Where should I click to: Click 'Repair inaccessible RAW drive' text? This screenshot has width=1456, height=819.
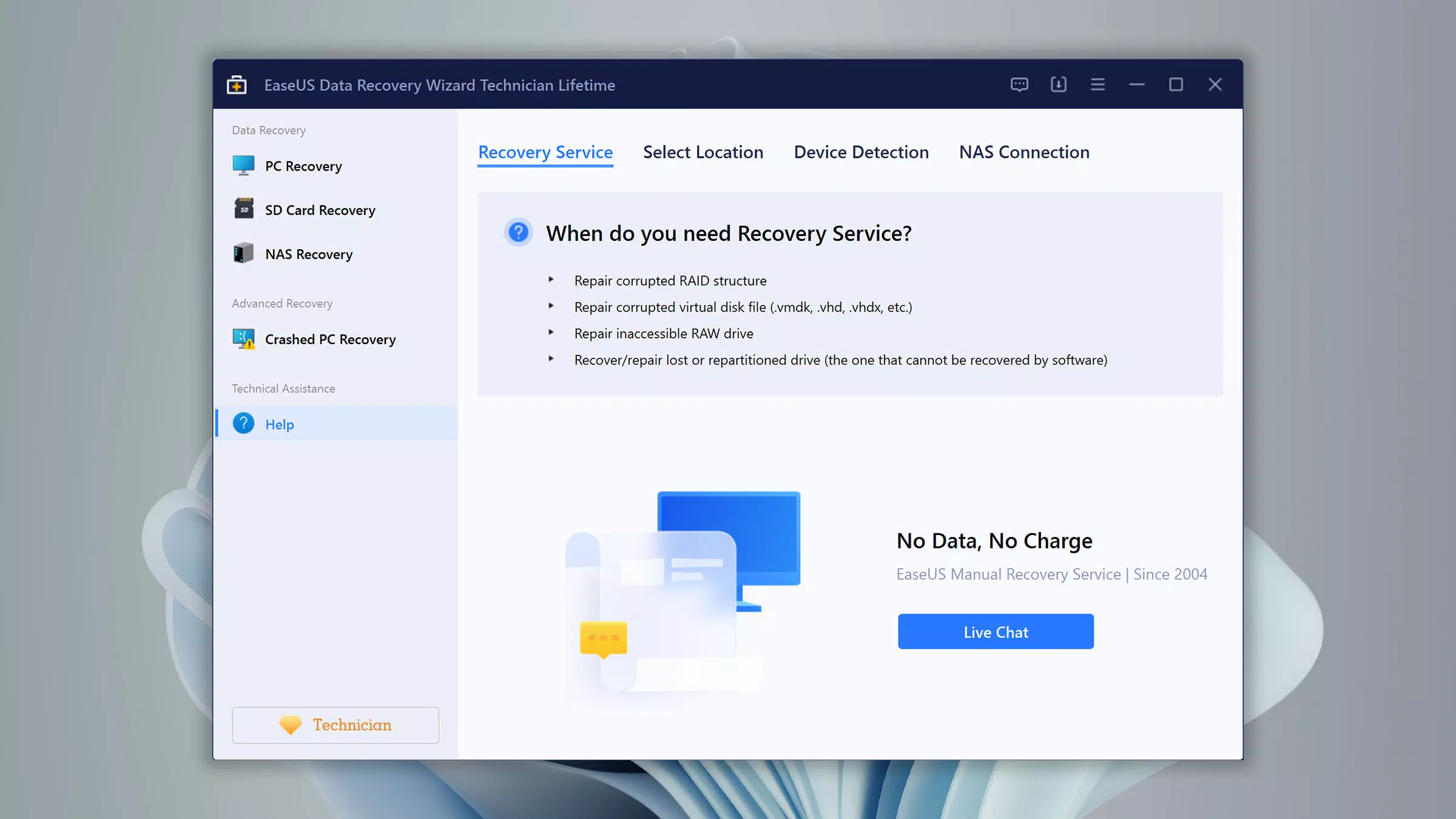coord(664,334)
